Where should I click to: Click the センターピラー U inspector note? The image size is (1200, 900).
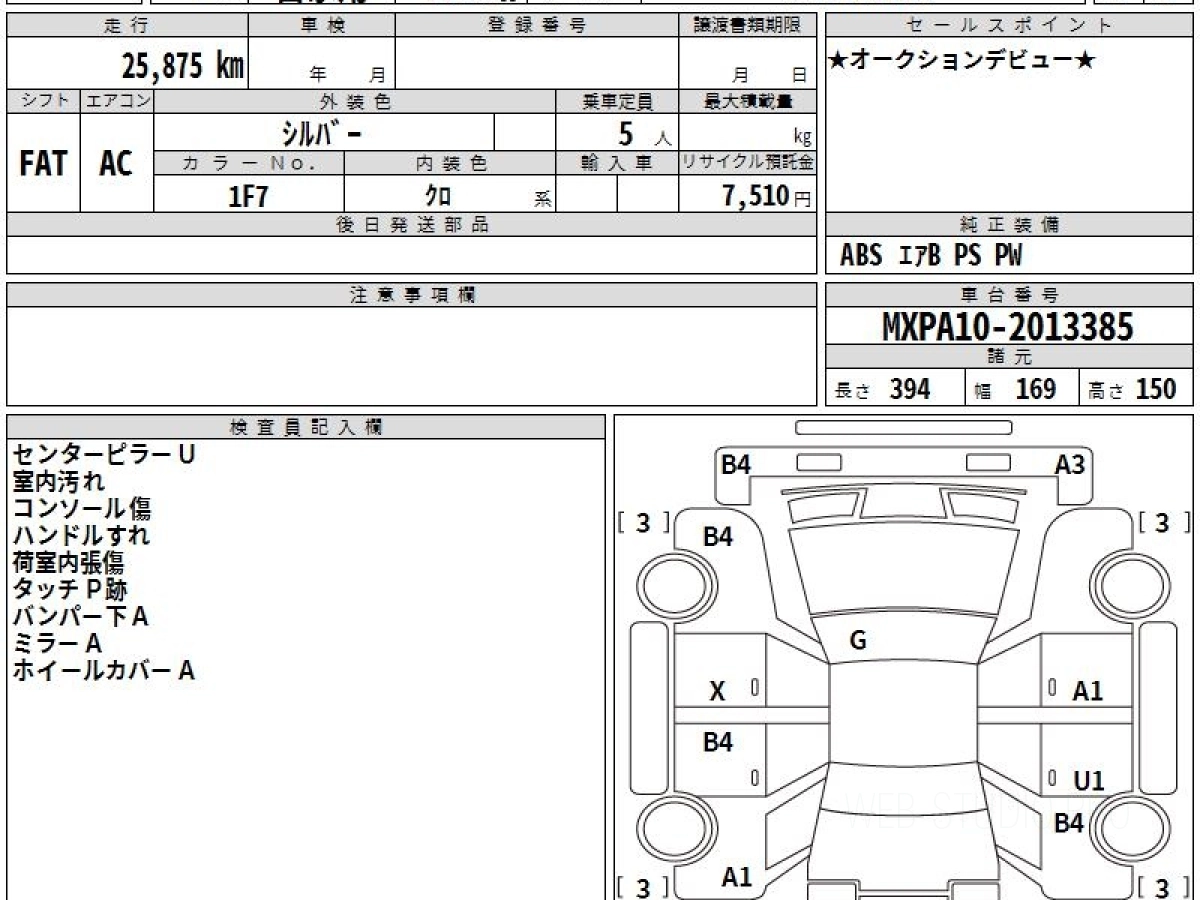104,454
